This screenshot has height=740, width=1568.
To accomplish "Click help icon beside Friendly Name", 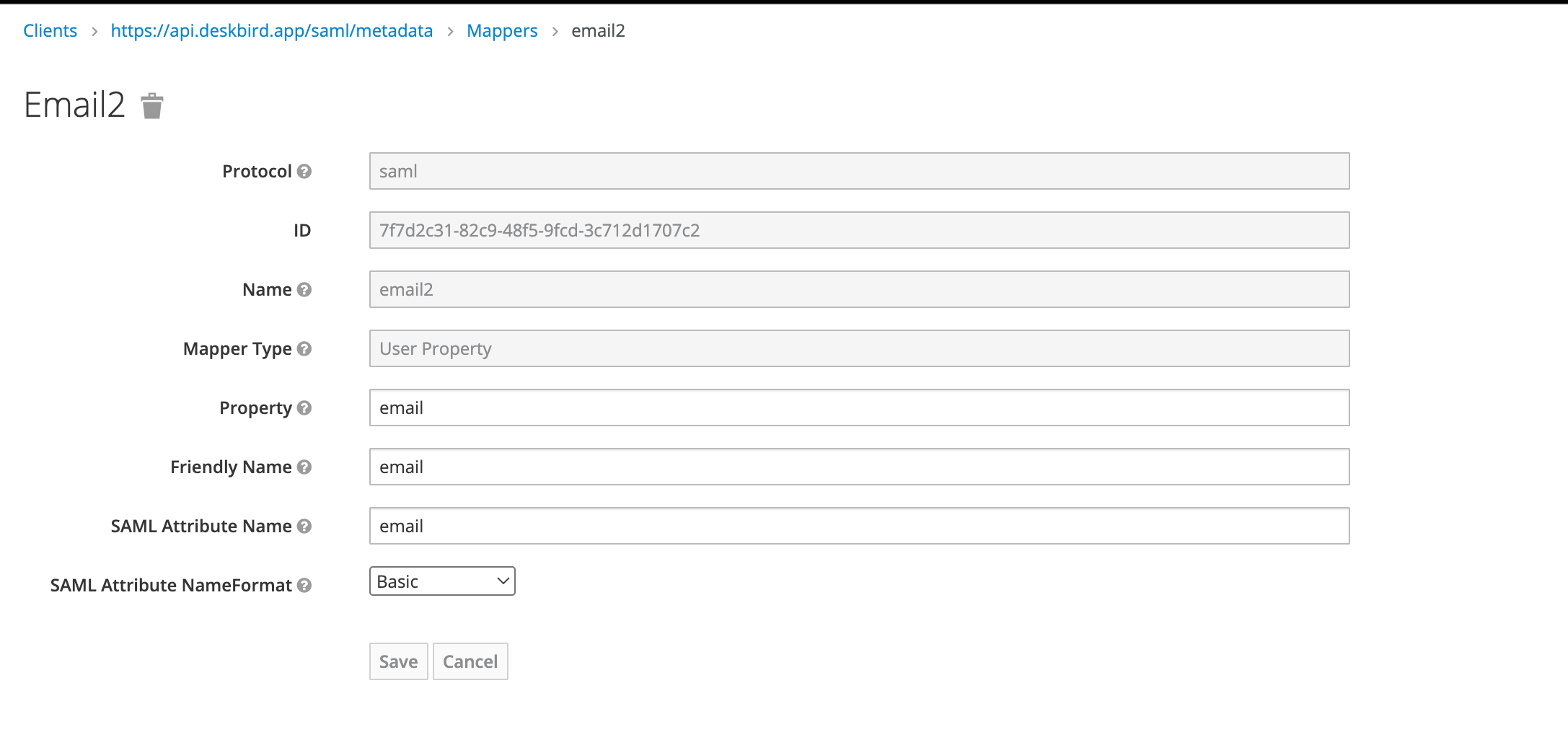I will tap(304, 467).
